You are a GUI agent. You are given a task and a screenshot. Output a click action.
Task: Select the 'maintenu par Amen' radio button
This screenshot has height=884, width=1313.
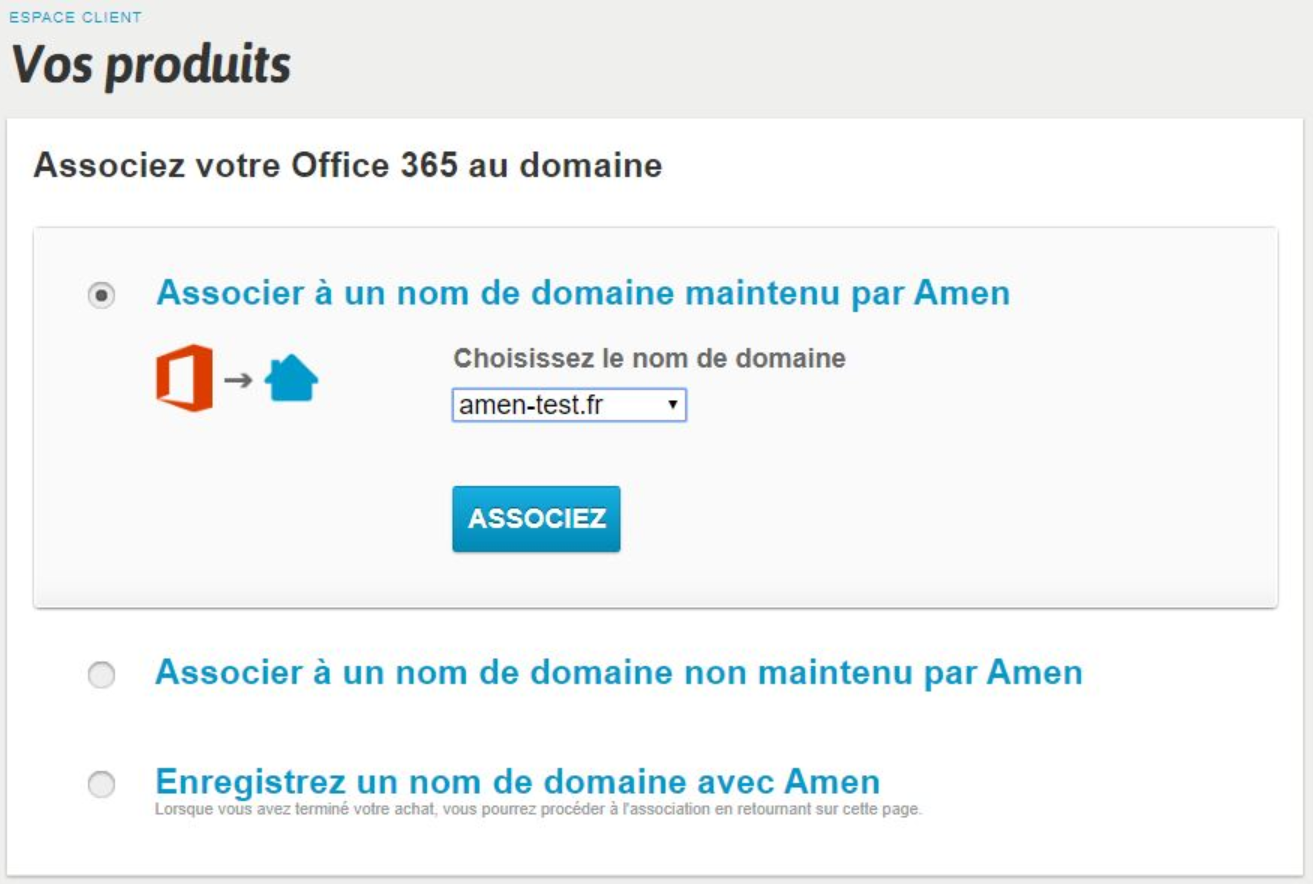click(x=101, y=296)
